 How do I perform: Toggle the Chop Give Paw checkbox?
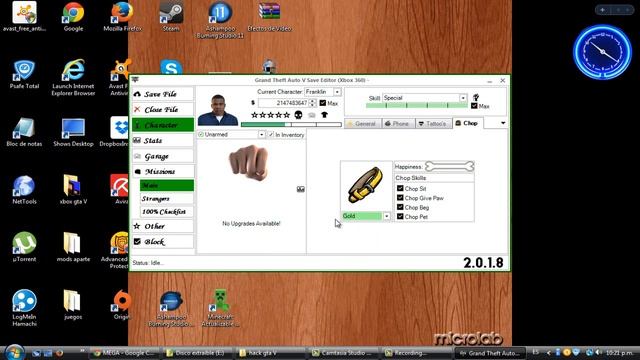pos(400,198)
